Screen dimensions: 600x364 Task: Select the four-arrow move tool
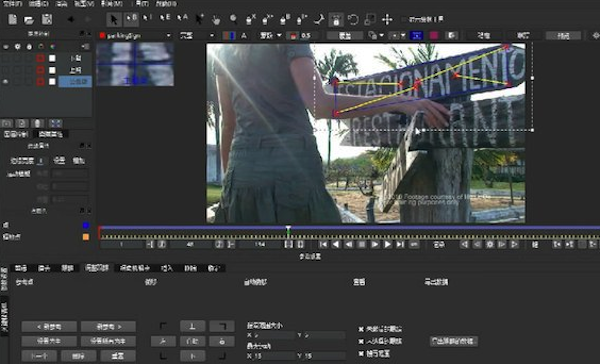click(x=387, y=19)
